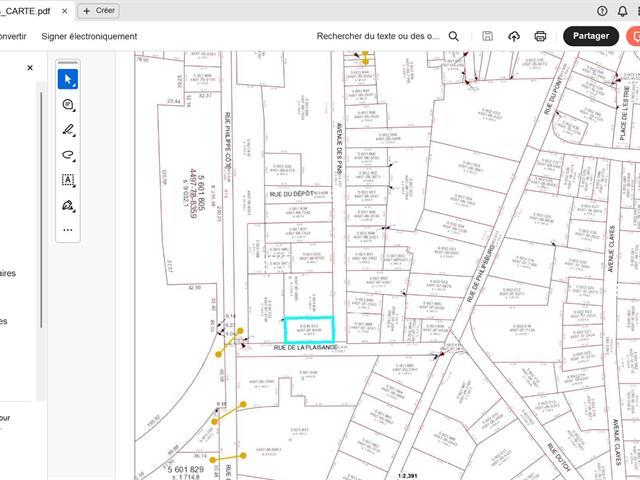
Task: Open the help question mark icon
Action: [x=602, y=10]
